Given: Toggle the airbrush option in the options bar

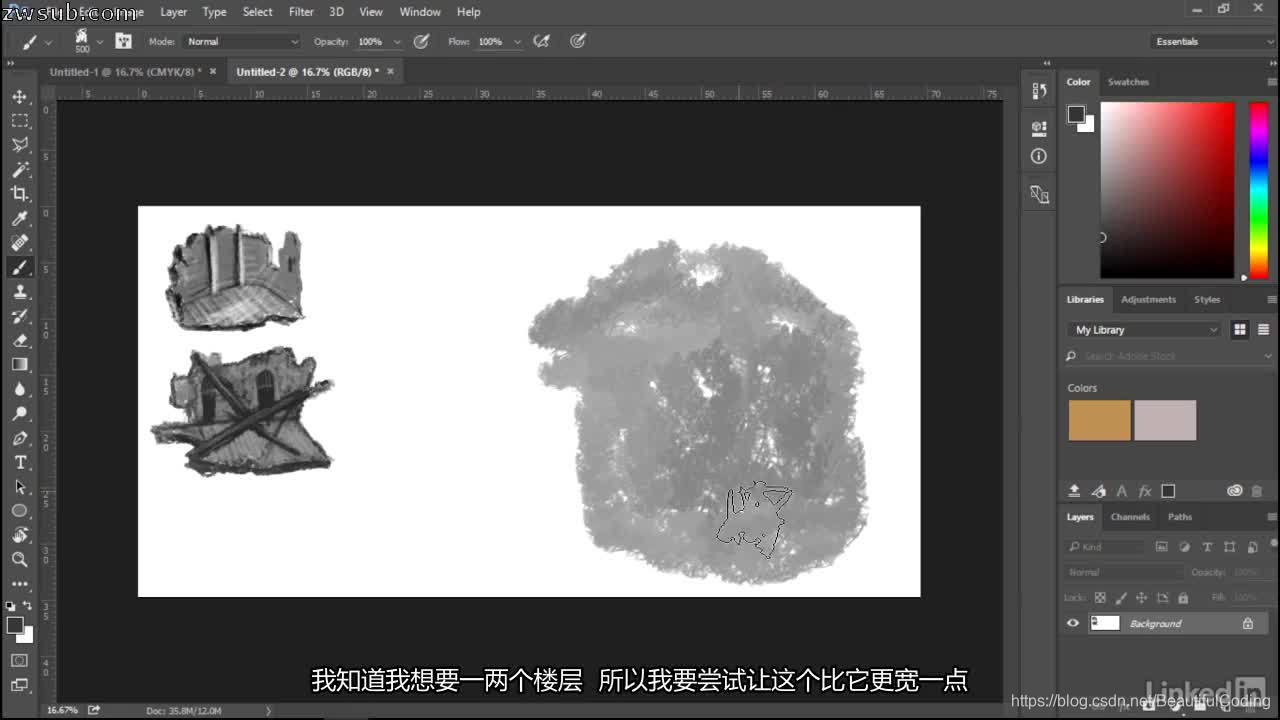Looking at the screenshot, I should (541, 41).
